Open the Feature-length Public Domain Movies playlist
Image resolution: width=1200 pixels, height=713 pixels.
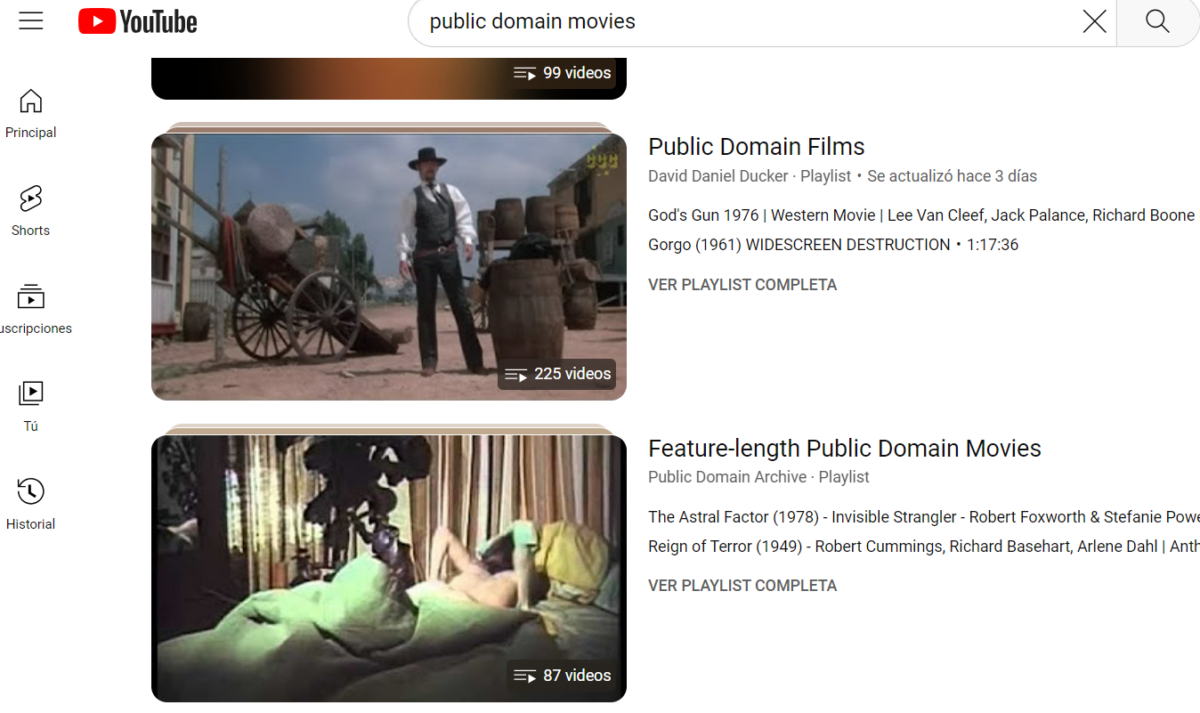(845, 448)
